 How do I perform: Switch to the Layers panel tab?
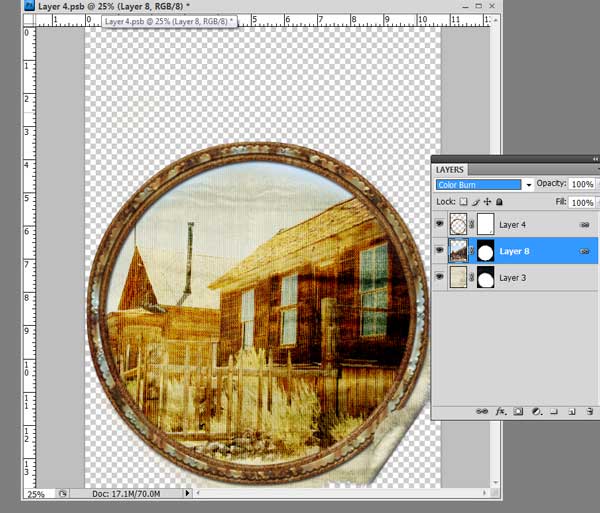(450, 169)
